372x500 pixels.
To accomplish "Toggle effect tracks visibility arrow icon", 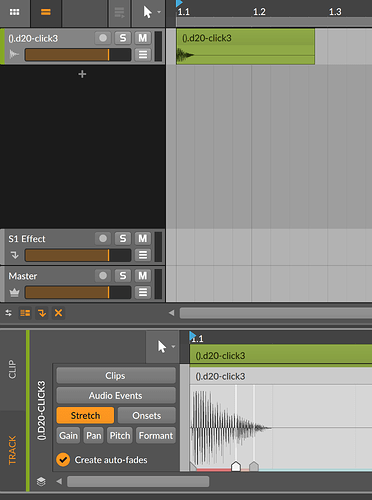I will click(42, 313).
